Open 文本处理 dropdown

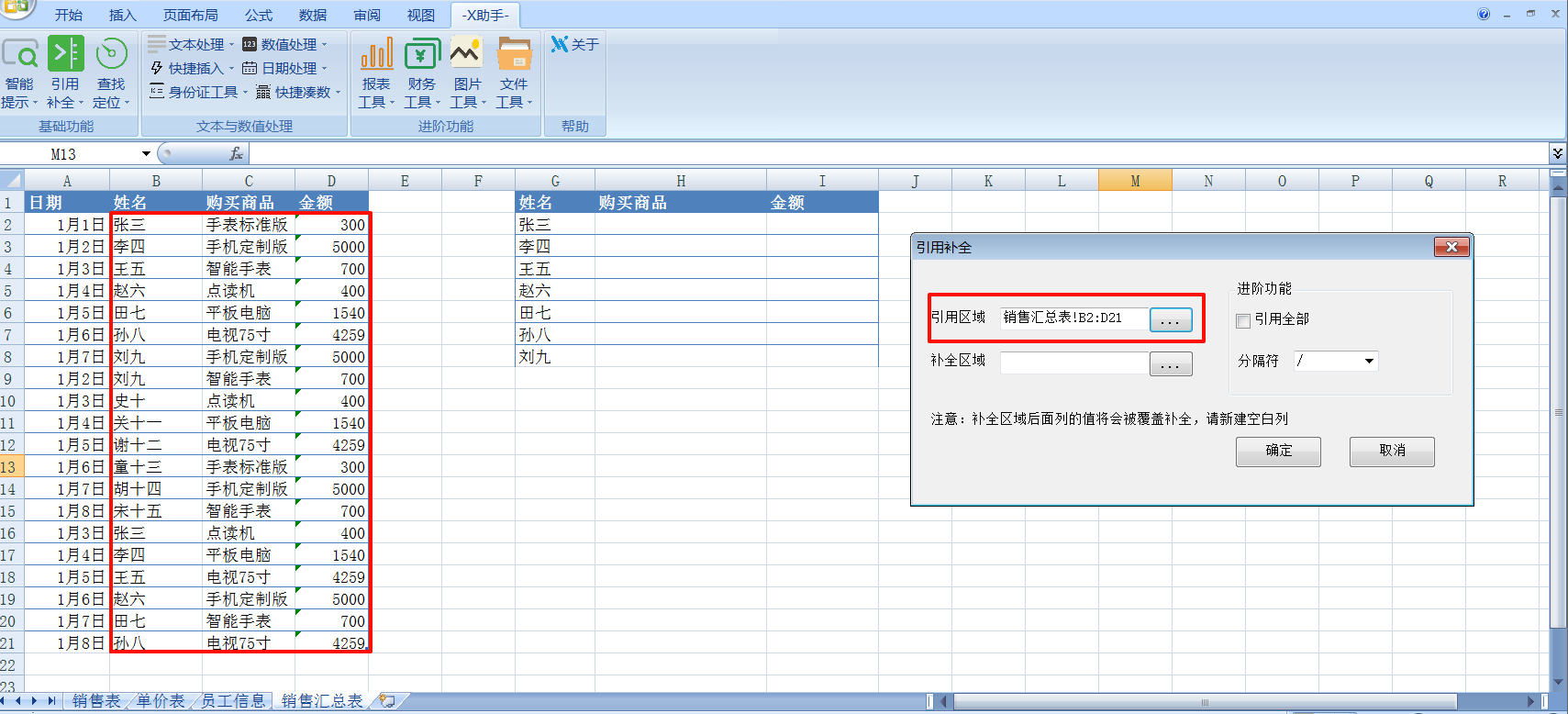tap(192, 44)
